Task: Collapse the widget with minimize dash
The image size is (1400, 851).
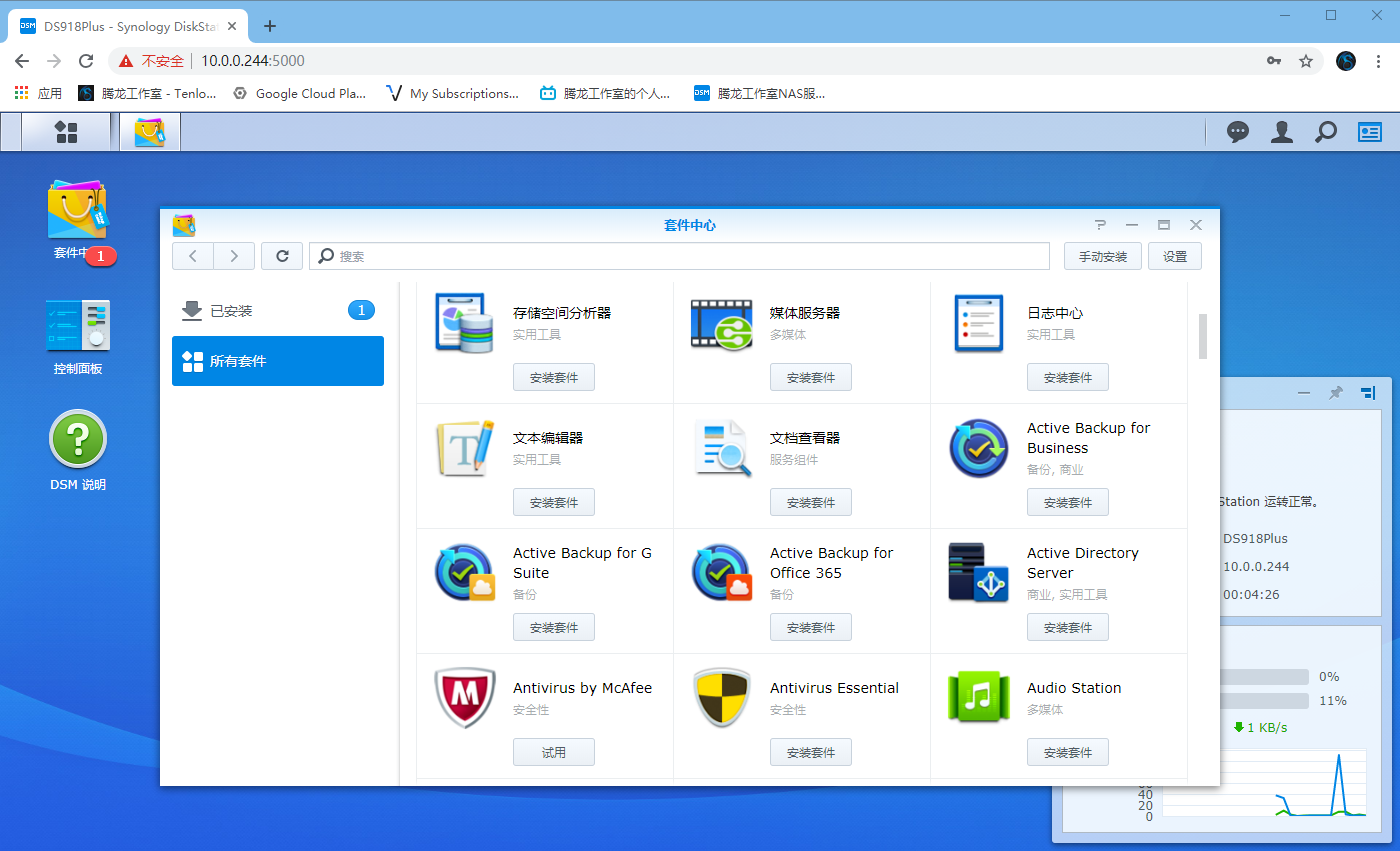Action: (1303, 393)
